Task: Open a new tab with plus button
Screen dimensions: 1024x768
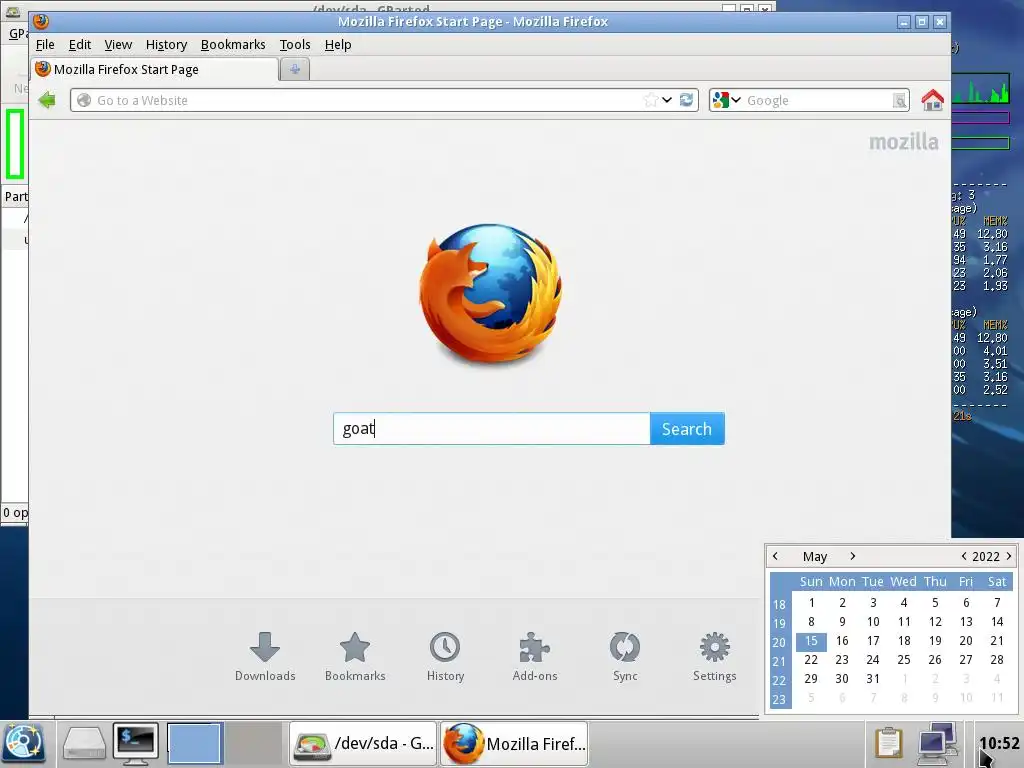Action: click(x=295, y=69)
